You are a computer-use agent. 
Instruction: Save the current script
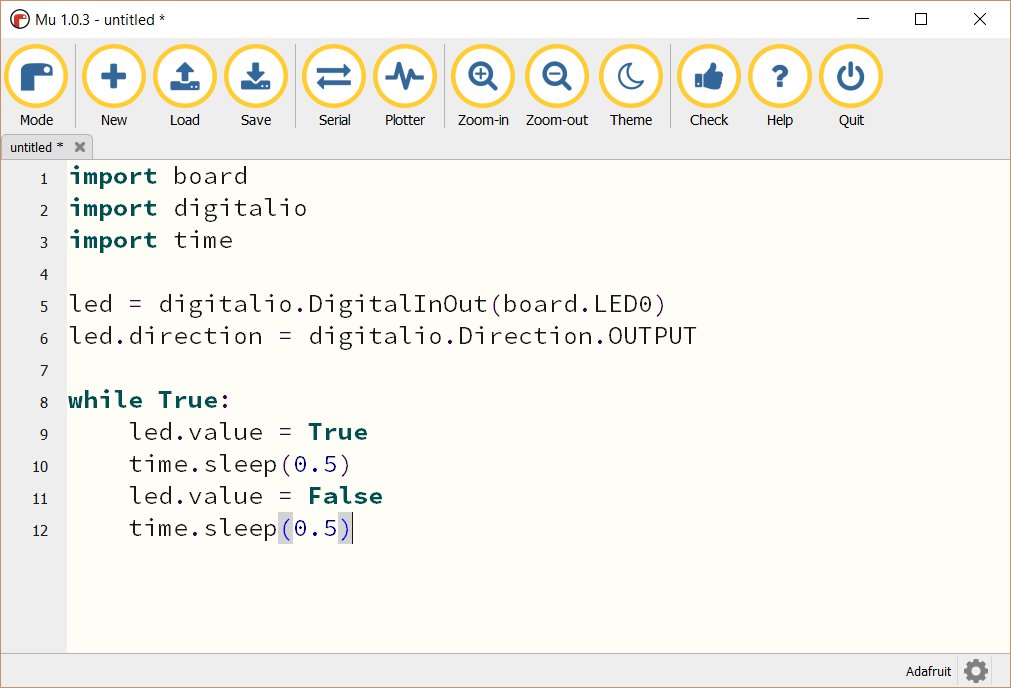pyautogui.click(x=256, y=78)
